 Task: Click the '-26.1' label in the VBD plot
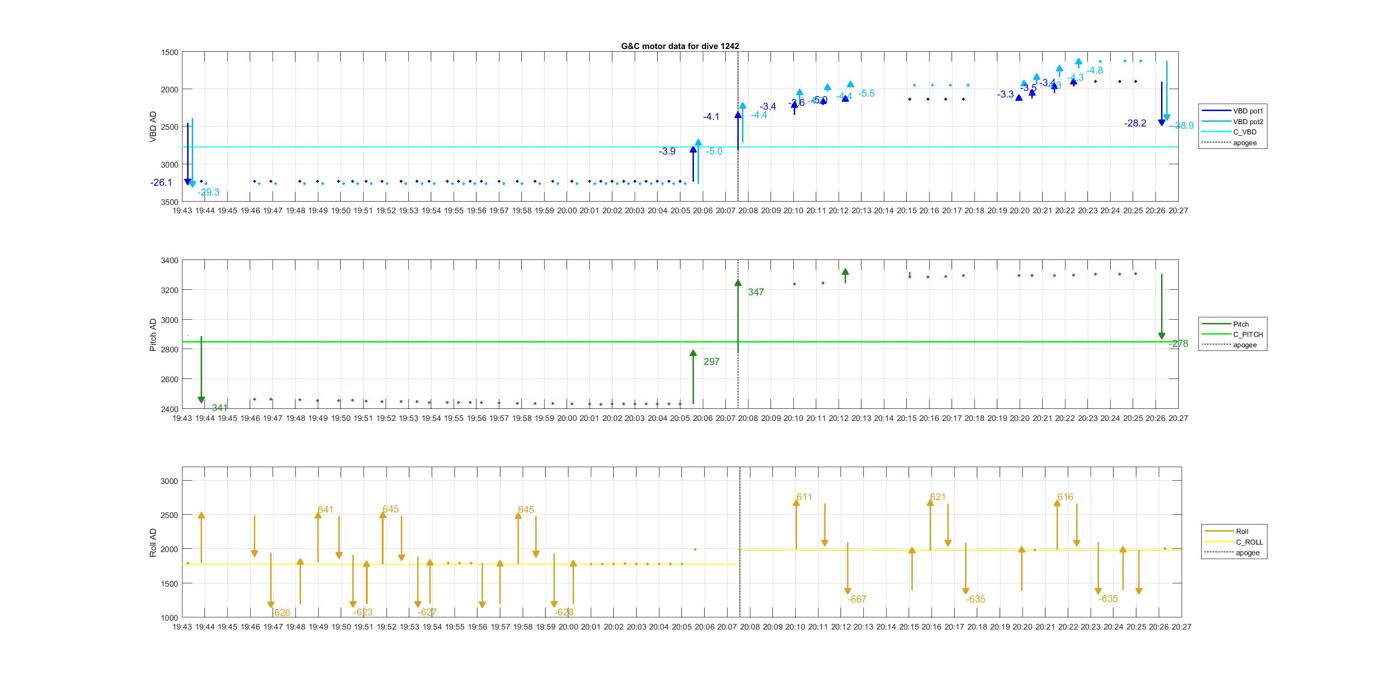point(161,183)
